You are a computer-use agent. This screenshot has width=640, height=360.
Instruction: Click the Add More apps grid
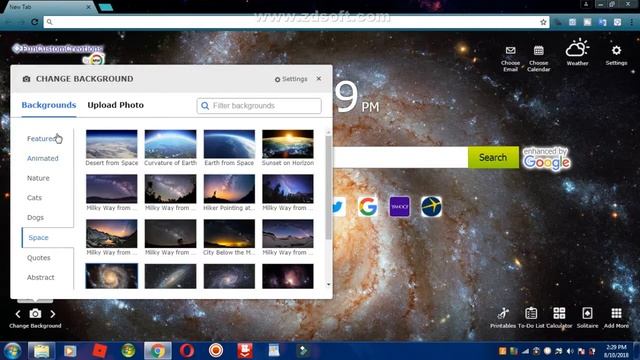(x=616, y=318)
